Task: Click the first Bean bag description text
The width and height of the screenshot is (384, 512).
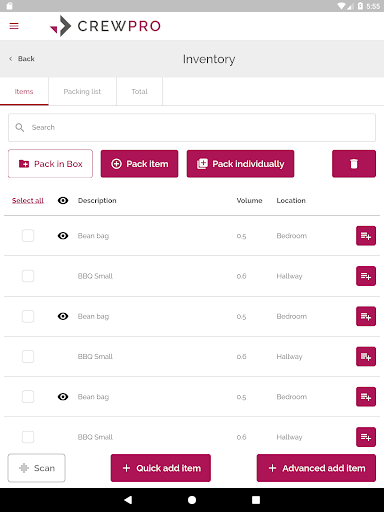Action: tap(93, 236)
